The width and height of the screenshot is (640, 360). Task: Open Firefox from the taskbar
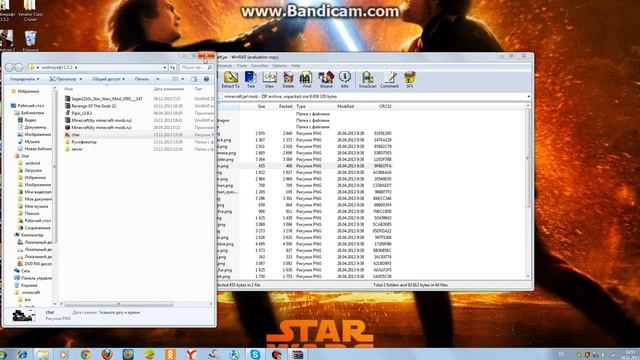(x=107, y=354)
